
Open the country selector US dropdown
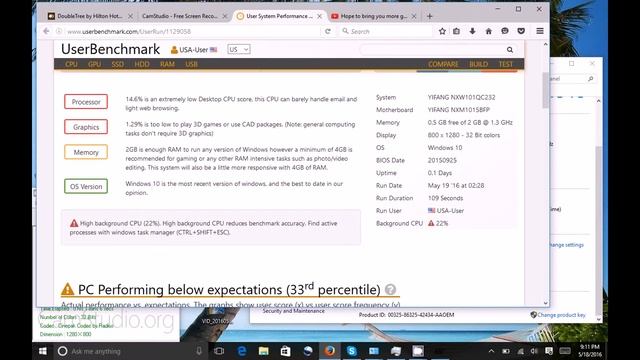pos(239,49)
